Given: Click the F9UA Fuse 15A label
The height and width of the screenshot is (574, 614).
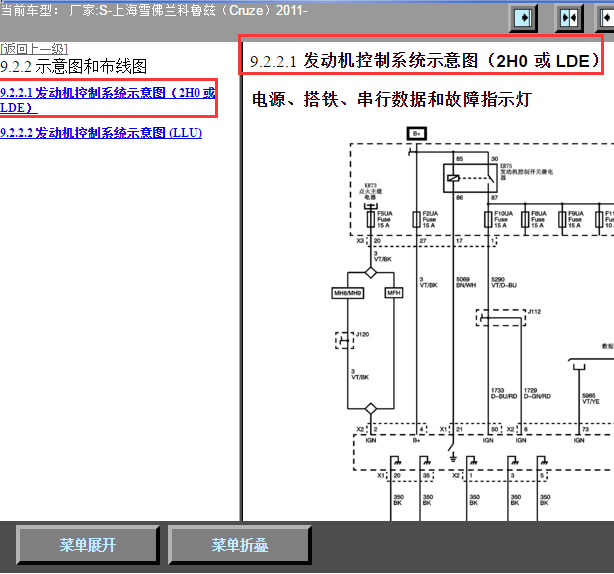Looking at the screenshot, I should point(576,219).
